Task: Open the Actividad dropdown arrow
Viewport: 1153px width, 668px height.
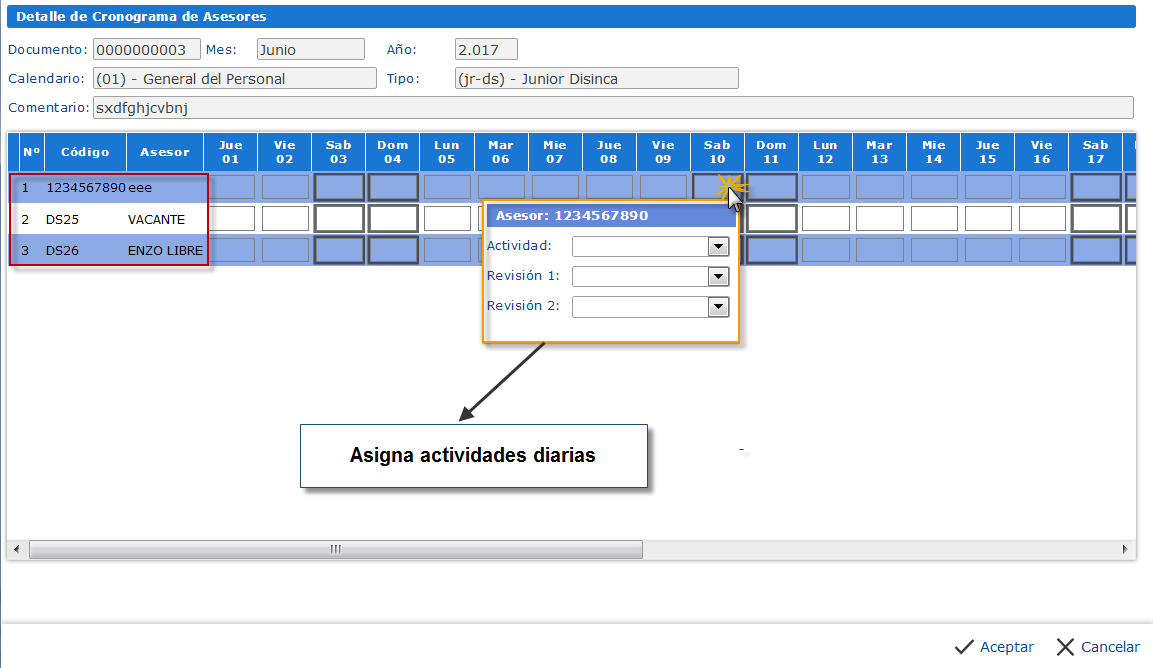Action: 718,246
